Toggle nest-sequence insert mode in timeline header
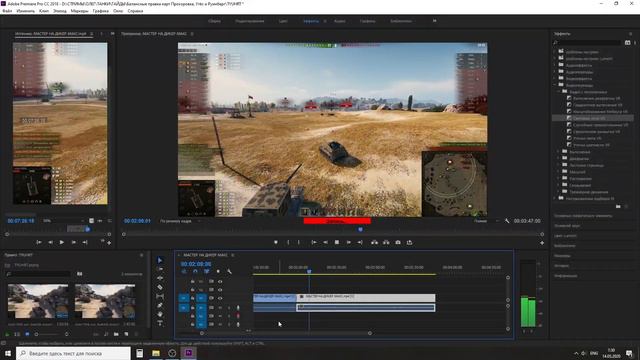Viewport: 640px width, 360px height. tap(184, 271)
